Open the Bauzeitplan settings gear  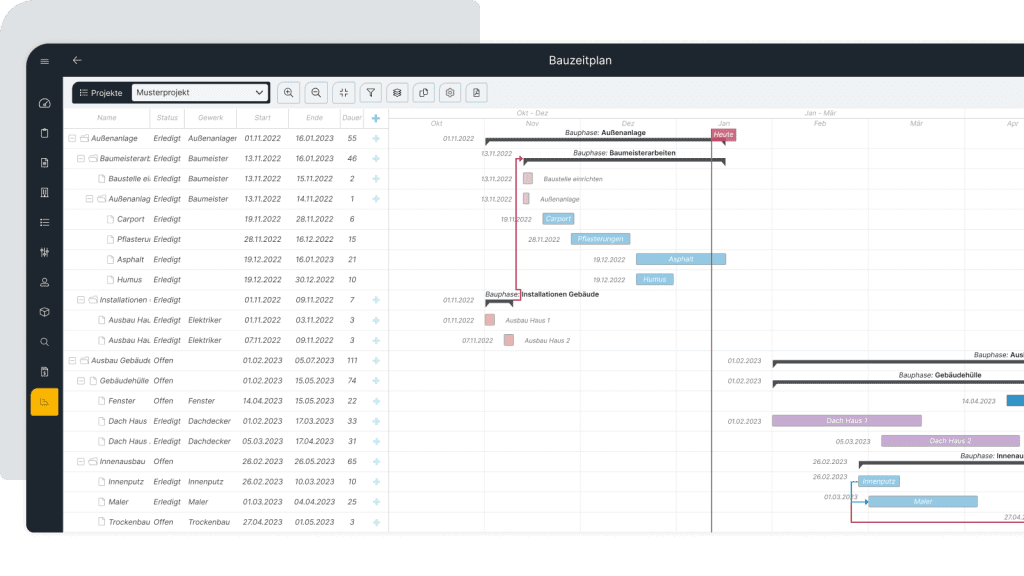tap(449, 92)
